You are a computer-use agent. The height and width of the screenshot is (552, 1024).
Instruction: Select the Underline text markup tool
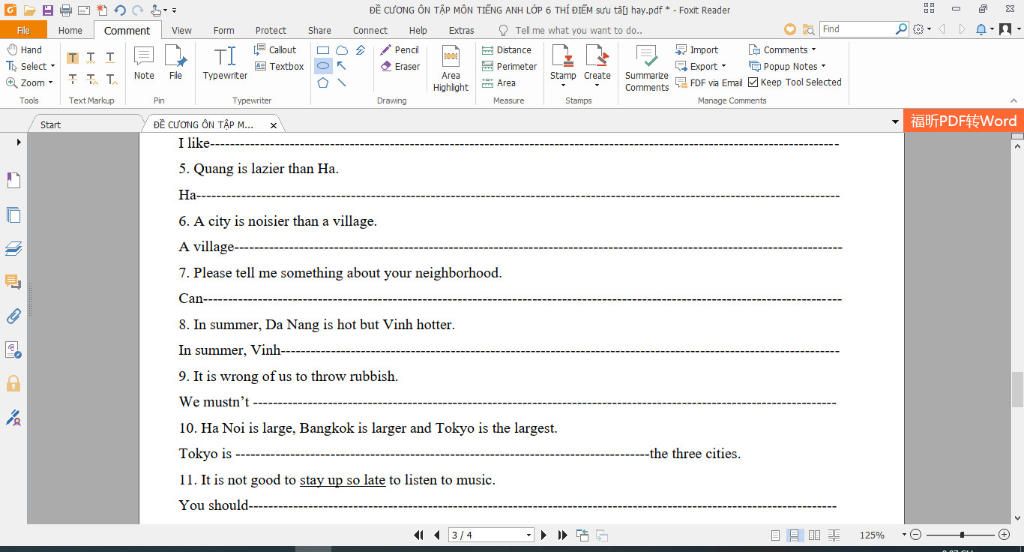tap(110, 58)
